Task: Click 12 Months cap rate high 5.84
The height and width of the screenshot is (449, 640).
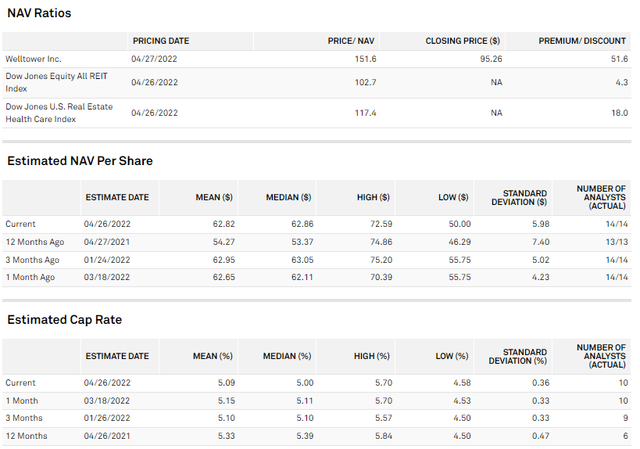Action: pos(384,436)
